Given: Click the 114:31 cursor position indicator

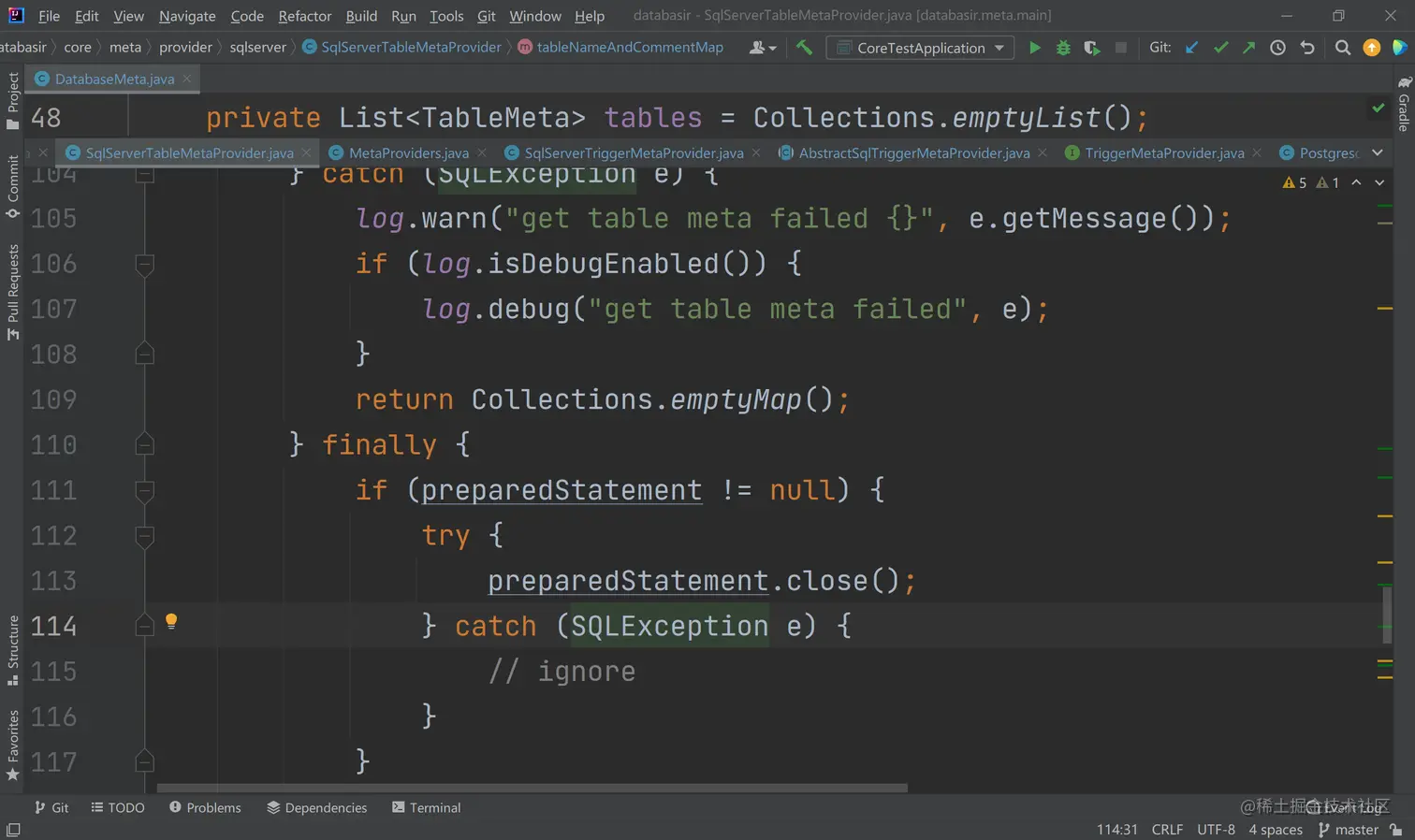Looking at the screenshot, I should pyautogui.click(x=1117, y=830).
